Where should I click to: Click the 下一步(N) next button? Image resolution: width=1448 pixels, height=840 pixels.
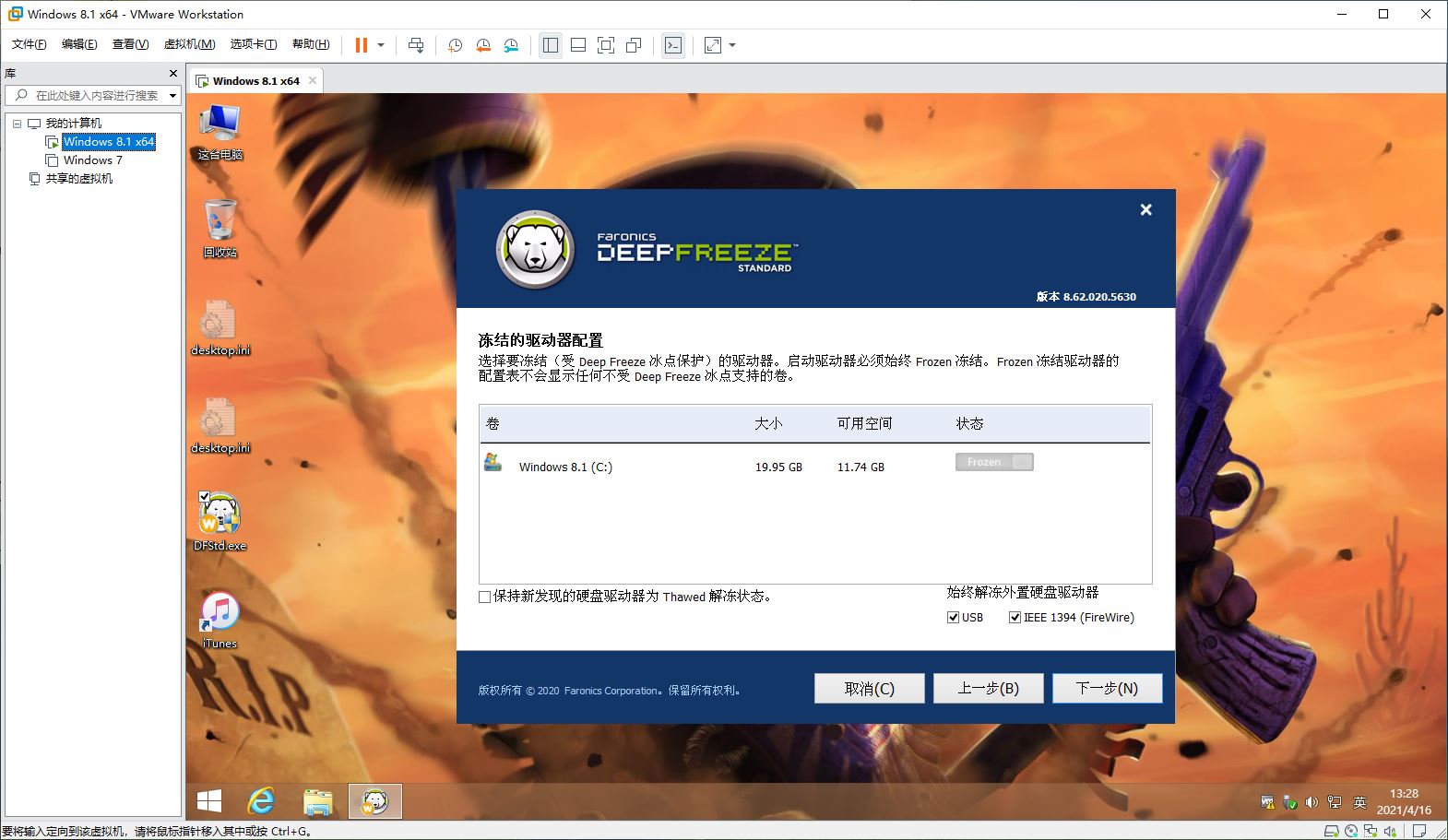1107,688
